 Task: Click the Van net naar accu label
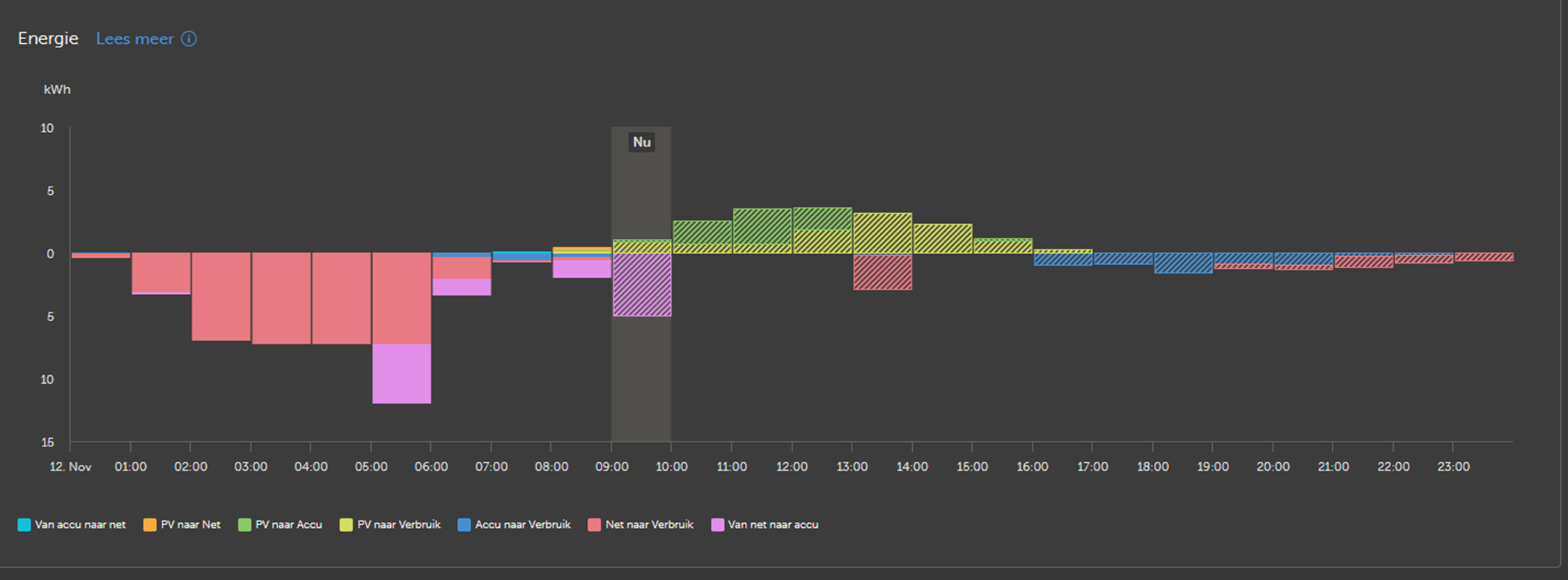click(x=773, y=525)
